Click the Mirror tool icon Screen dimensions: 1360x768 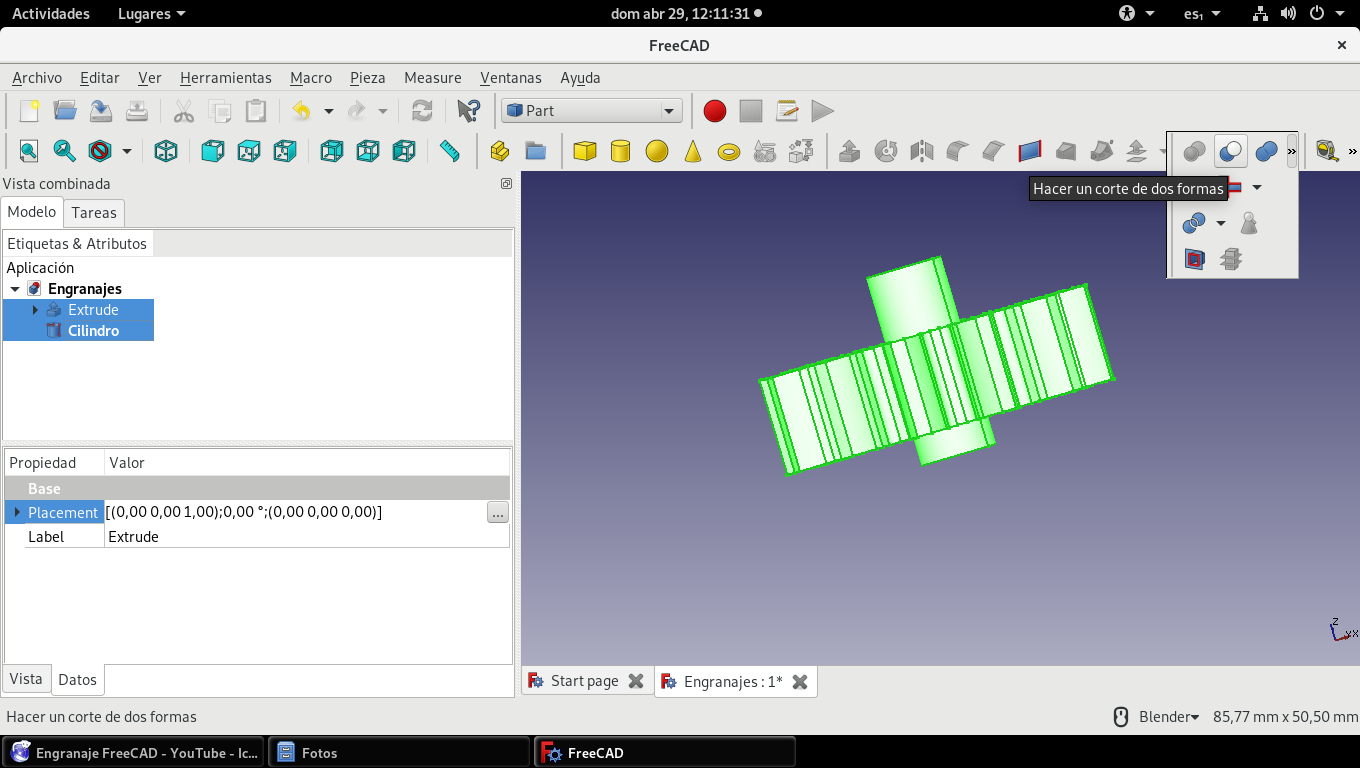pyautogui.click(x=921, y=151)
